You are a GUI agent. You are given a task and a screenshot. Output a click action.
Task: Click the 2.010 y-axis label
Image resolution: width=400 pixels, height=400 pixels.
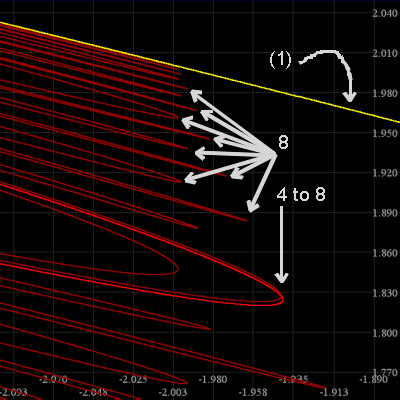pyautogui.click(x=385, y=53)
